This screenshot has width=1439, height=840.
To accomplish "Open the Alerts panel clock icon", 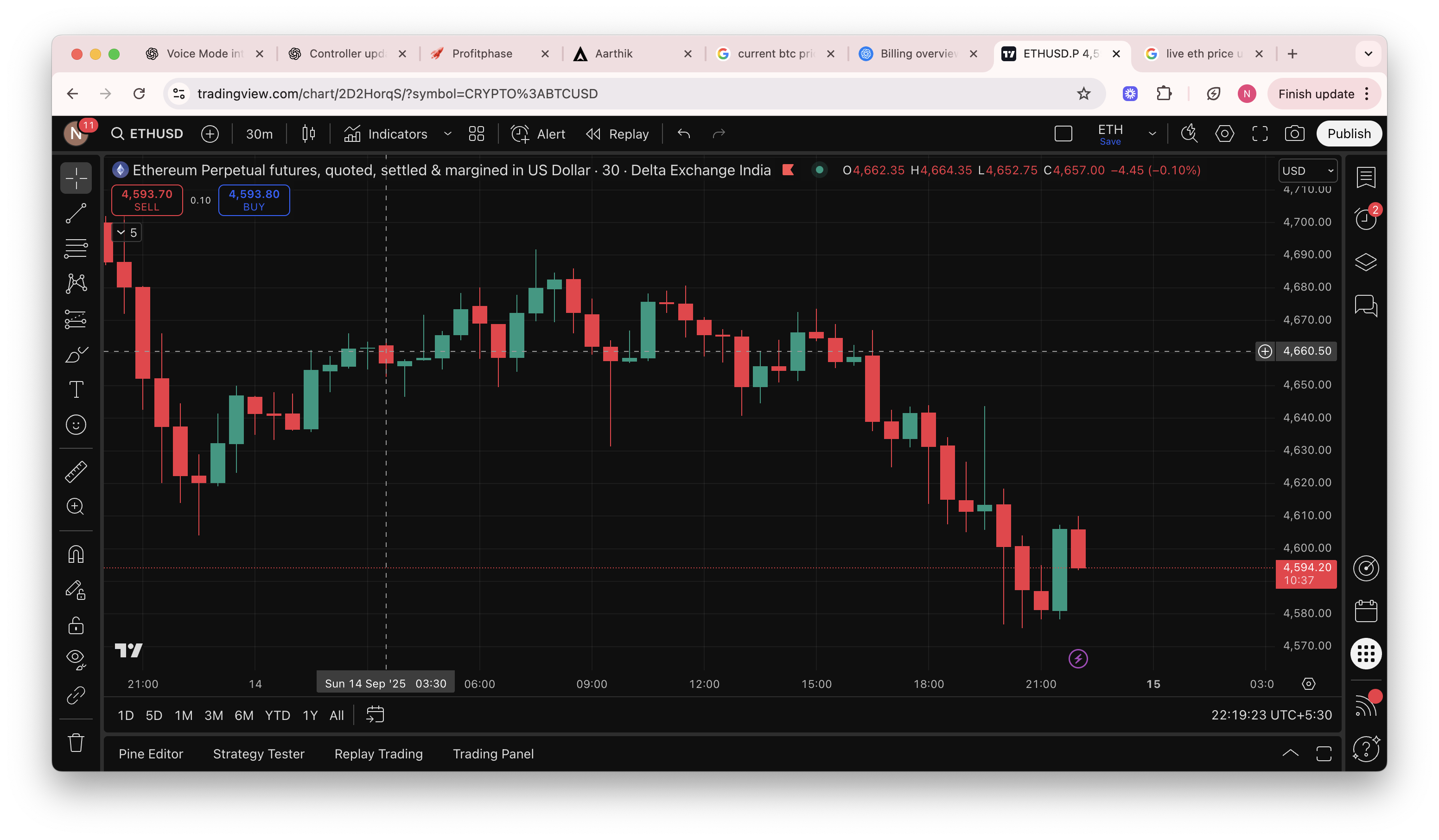I will point(1365,219).
